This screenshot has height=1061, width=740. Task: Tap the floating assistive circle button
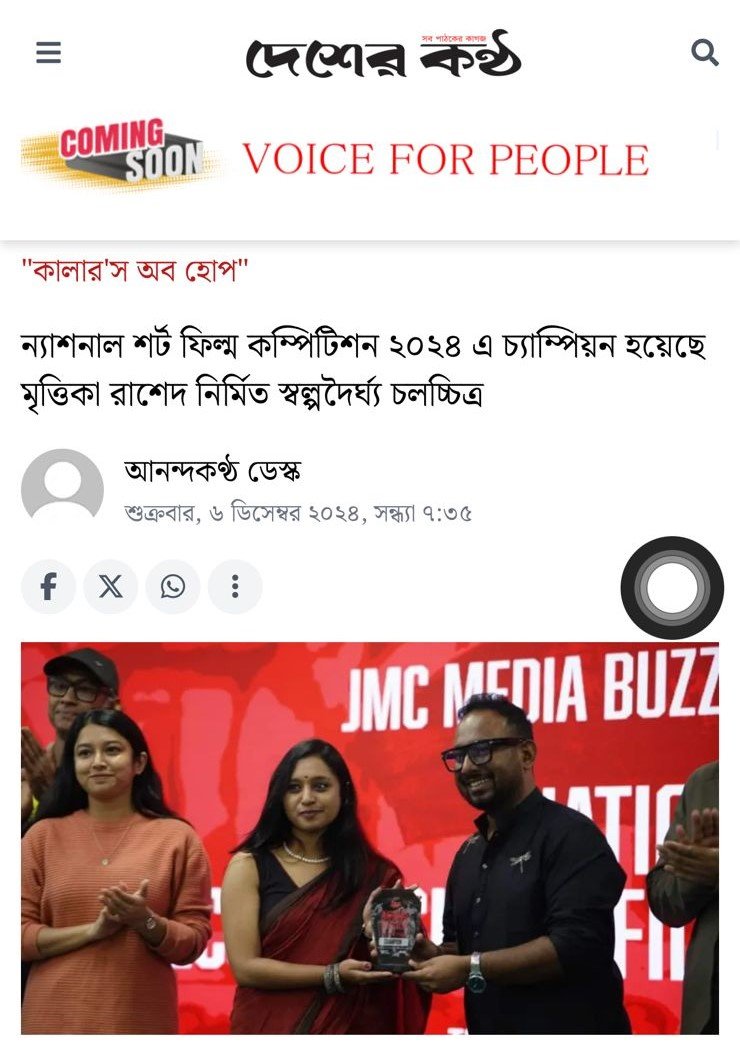pyautogui.click(x=672, y=587)
